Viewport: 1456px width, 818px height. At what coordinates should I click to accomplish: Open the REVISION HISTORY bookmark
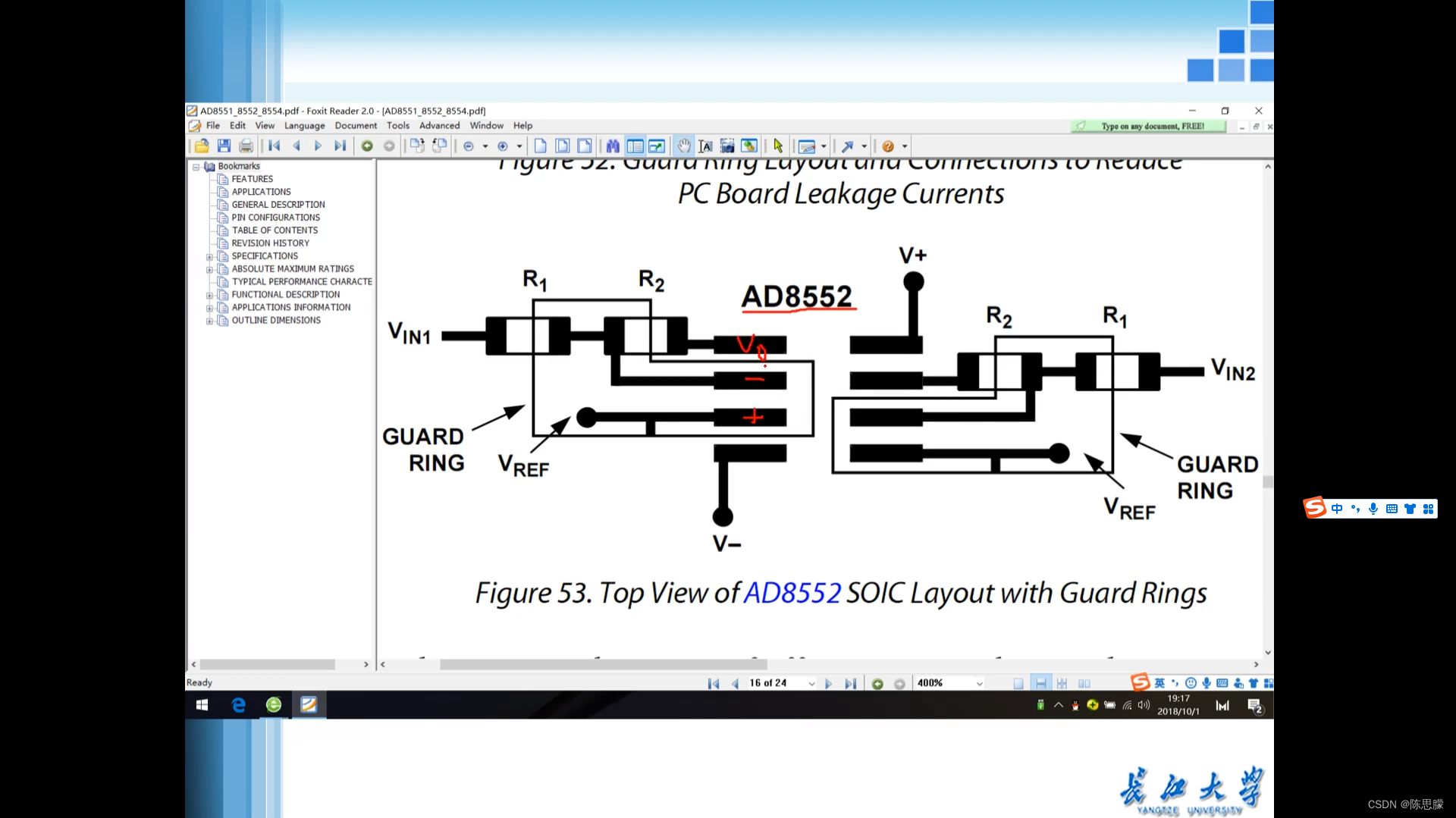pos(270,243)
